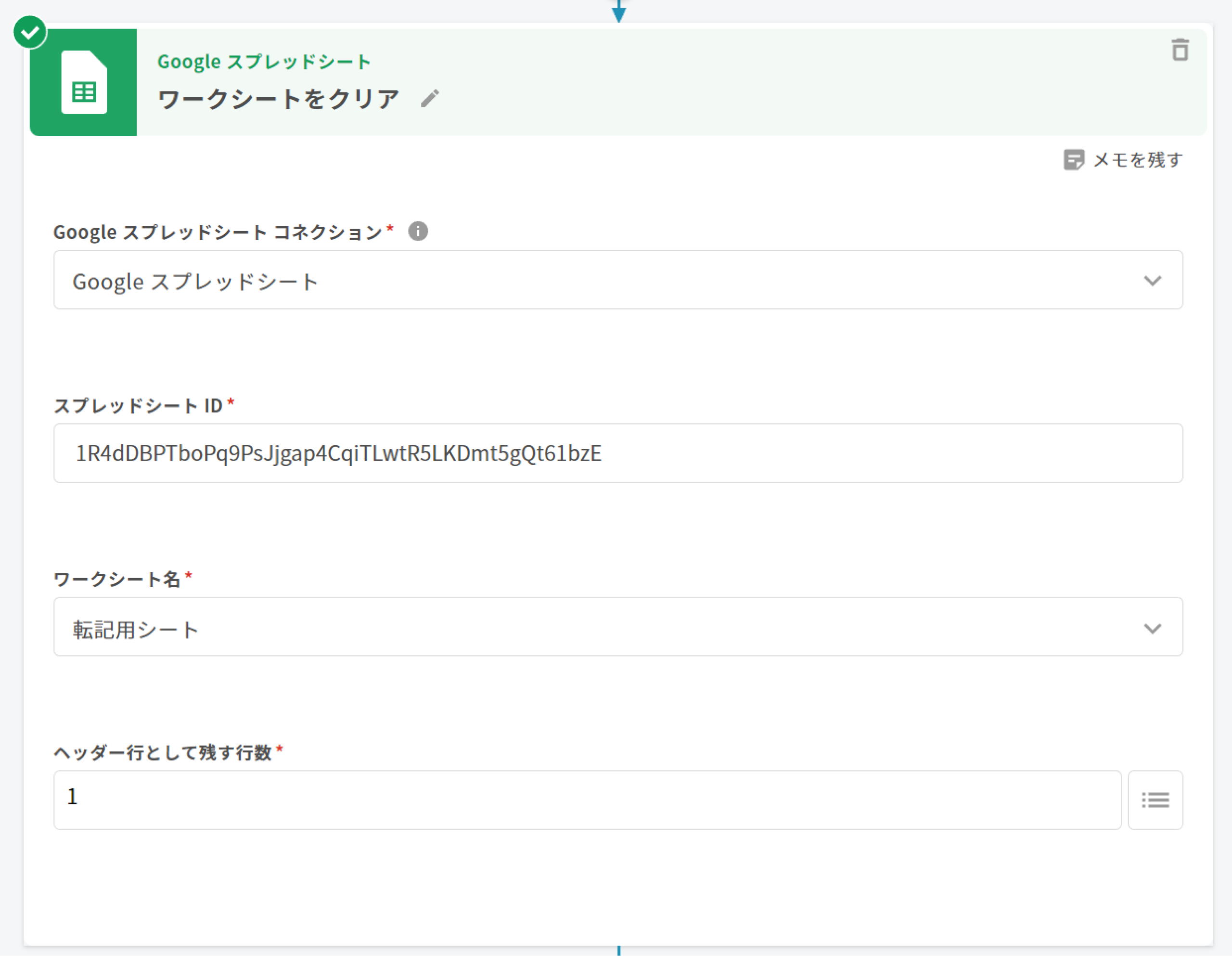This screenshot has height=956, width=1232.
Task: Click the blue connector arrow above the step
Action: coord(619,13)
